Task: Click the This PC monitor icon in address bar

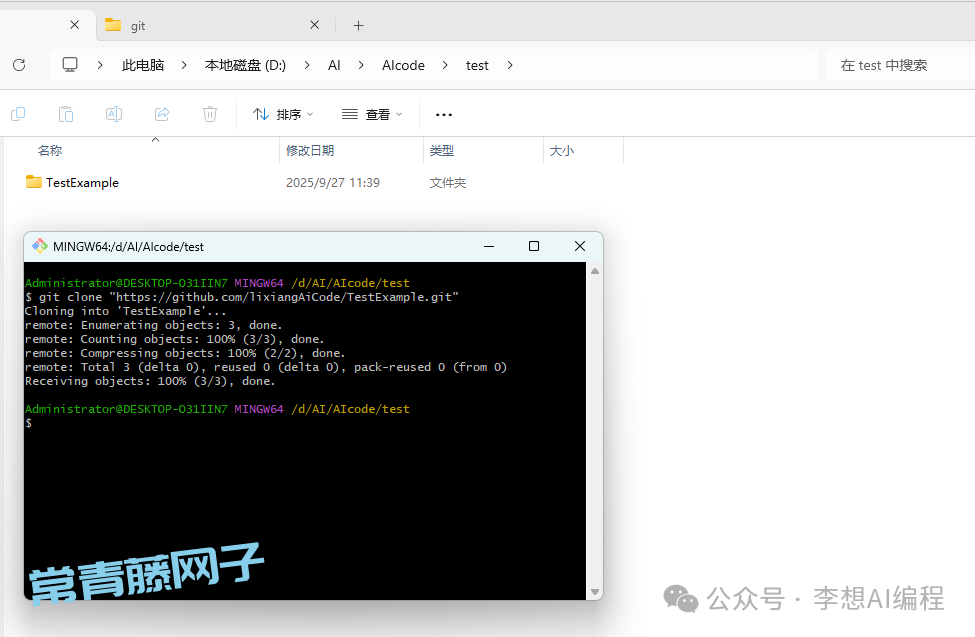Action: [x=70, y=65]
